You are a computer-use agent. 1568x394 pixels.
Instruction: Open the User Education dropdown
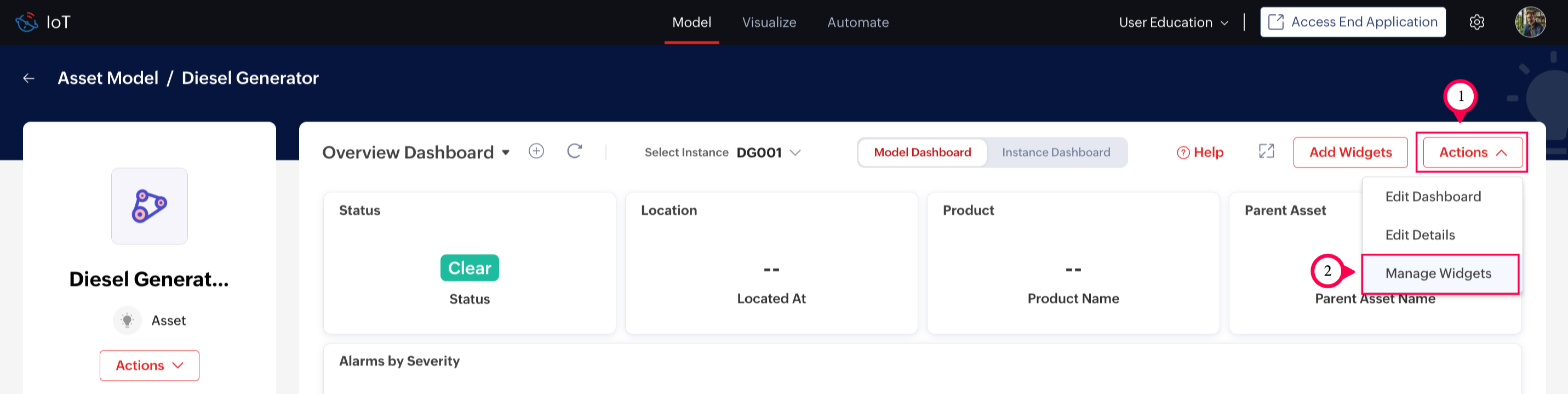(1173, 22)
